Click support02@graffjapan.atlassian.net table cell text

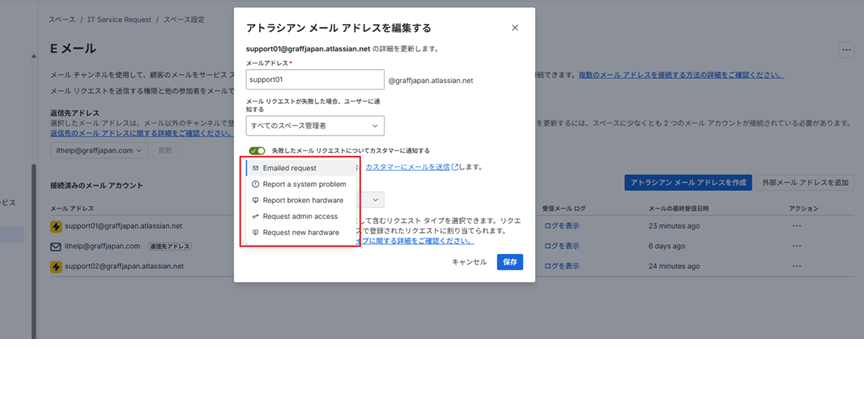pos(124,266)
